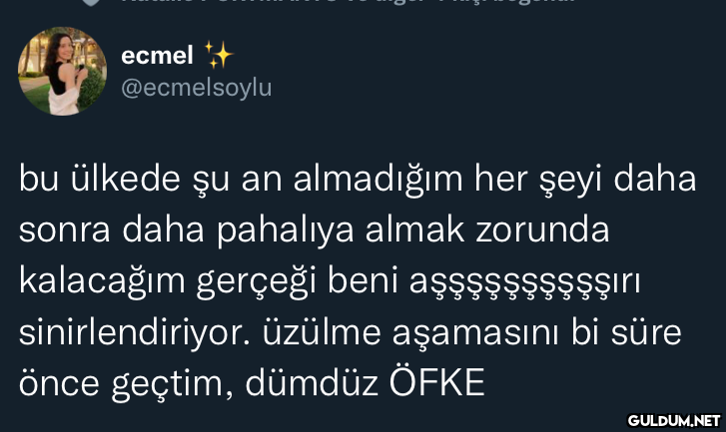Click the word sonra in the tweet

[x=64, y=232]
